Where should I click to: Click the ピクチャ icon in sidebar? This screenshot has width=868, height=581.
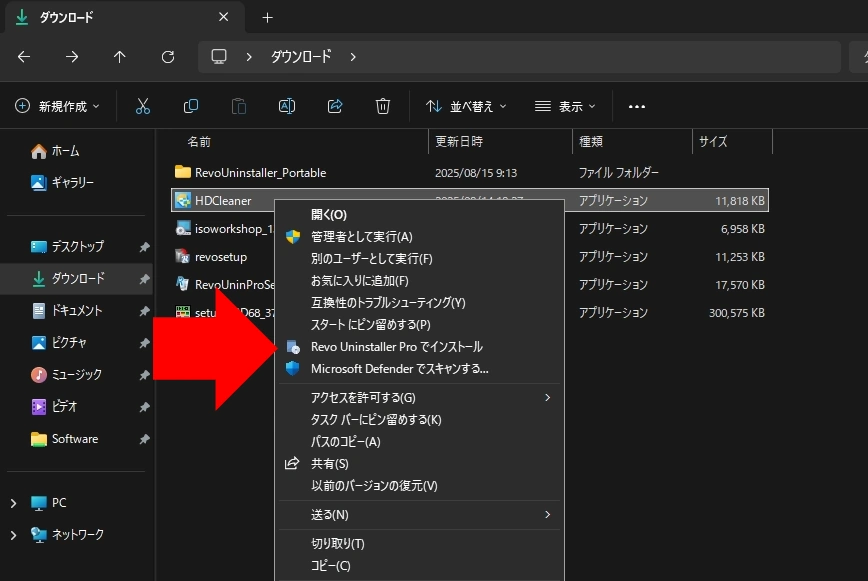[39, 343]
